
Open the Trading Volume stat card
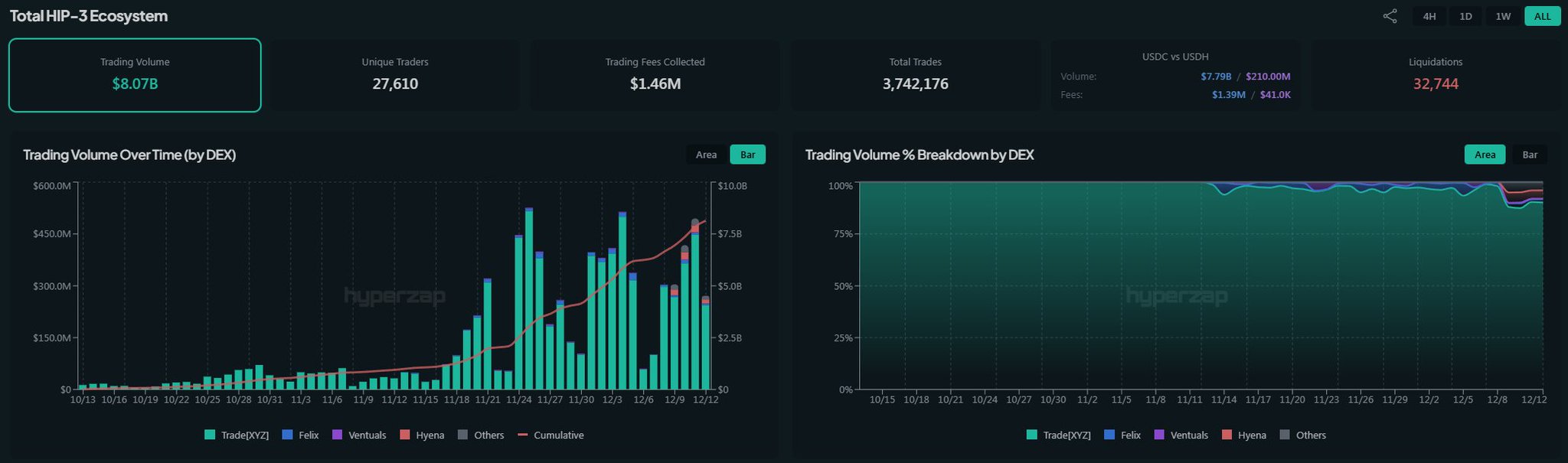[135, 75]
